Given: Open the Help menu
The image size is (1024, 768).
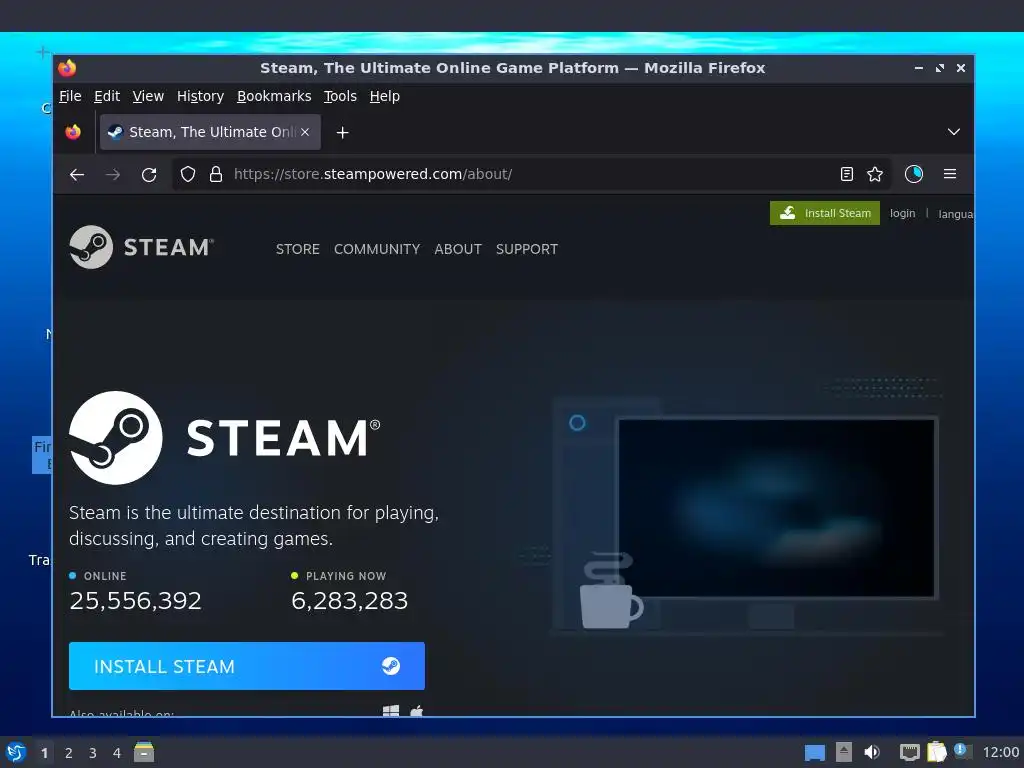Looking at the screenshot, I should (385, 96).
